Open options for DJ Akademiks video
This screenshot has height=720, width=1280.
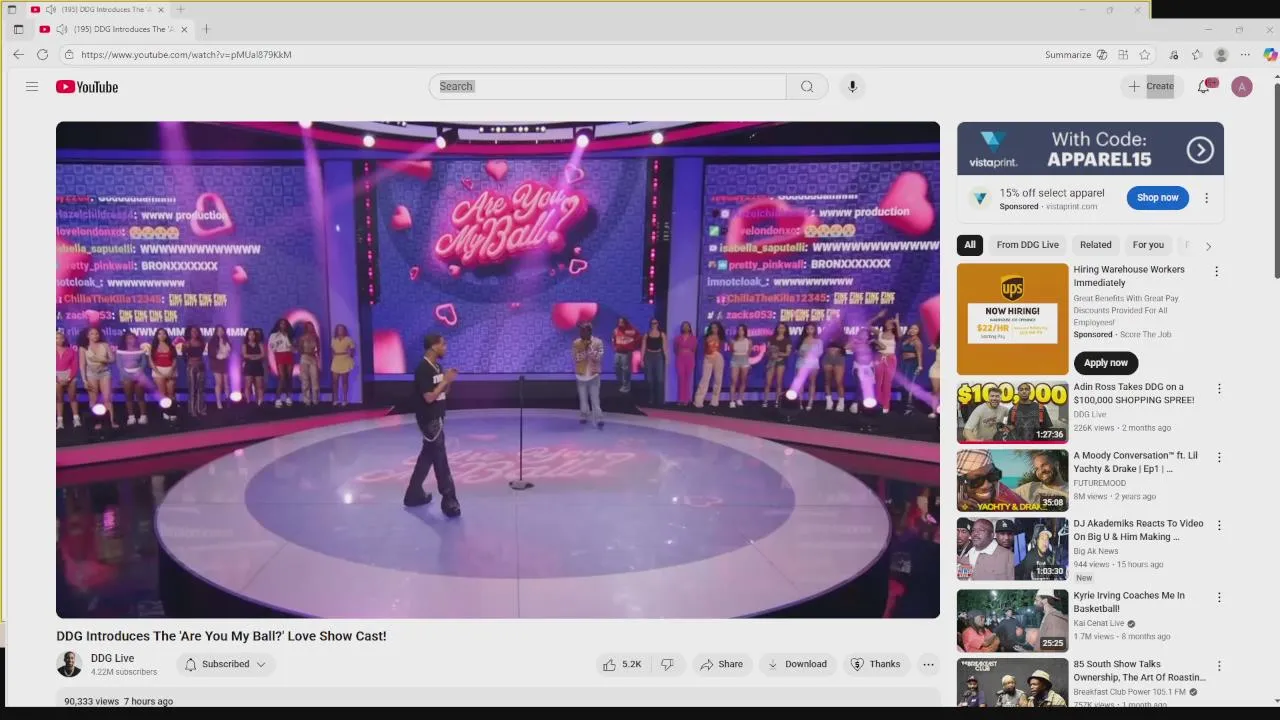coord(1218,525)
